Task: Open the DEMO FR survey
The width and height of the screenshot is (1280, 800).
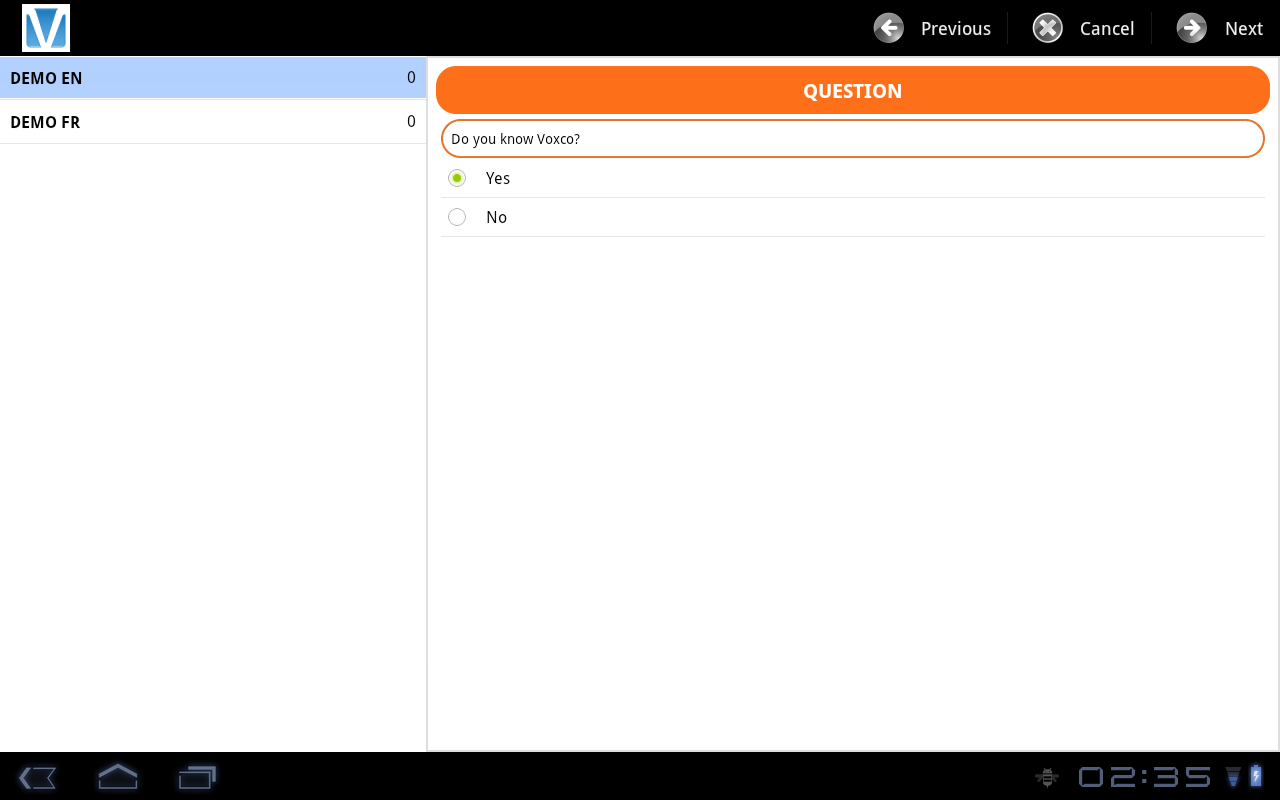Action: point(213,122)
